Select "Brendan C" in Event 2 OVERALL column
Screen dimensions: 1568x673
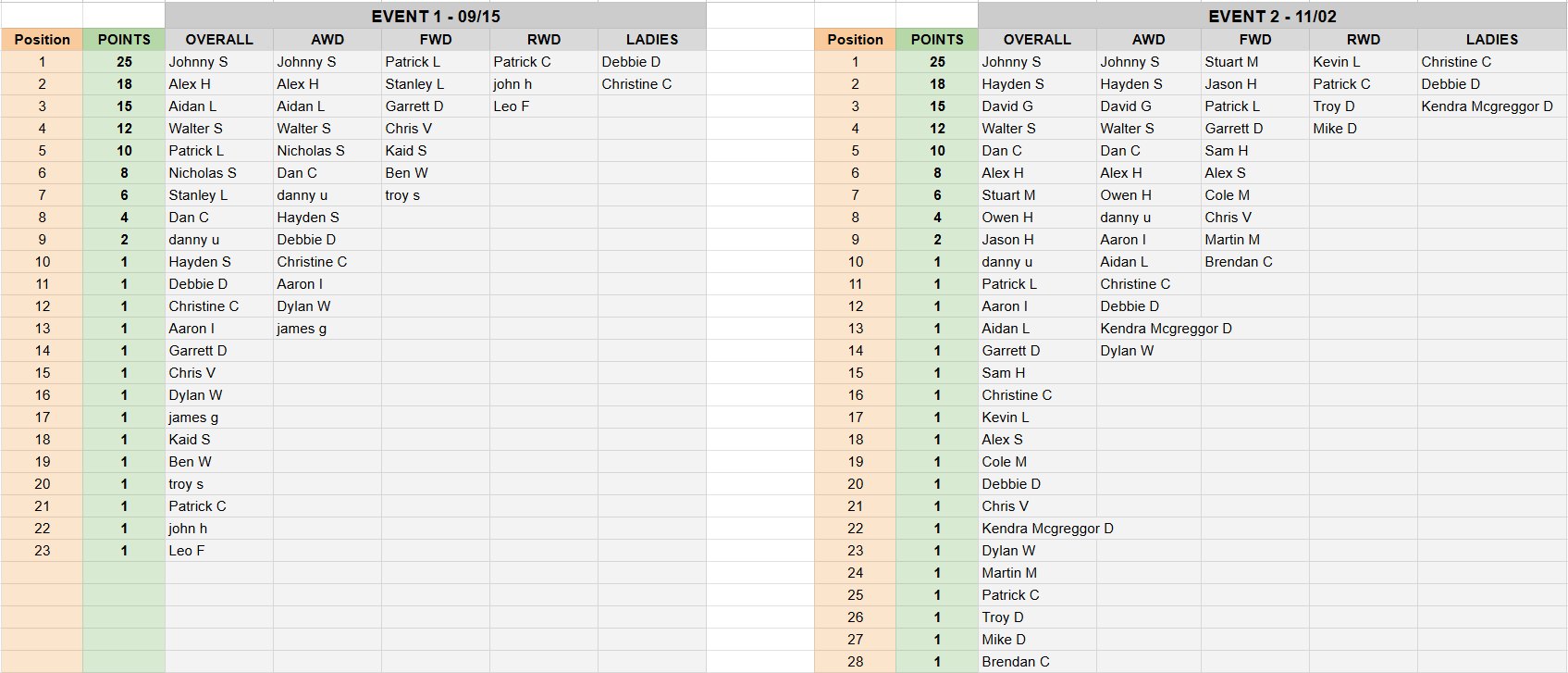tap(1016, 662)
